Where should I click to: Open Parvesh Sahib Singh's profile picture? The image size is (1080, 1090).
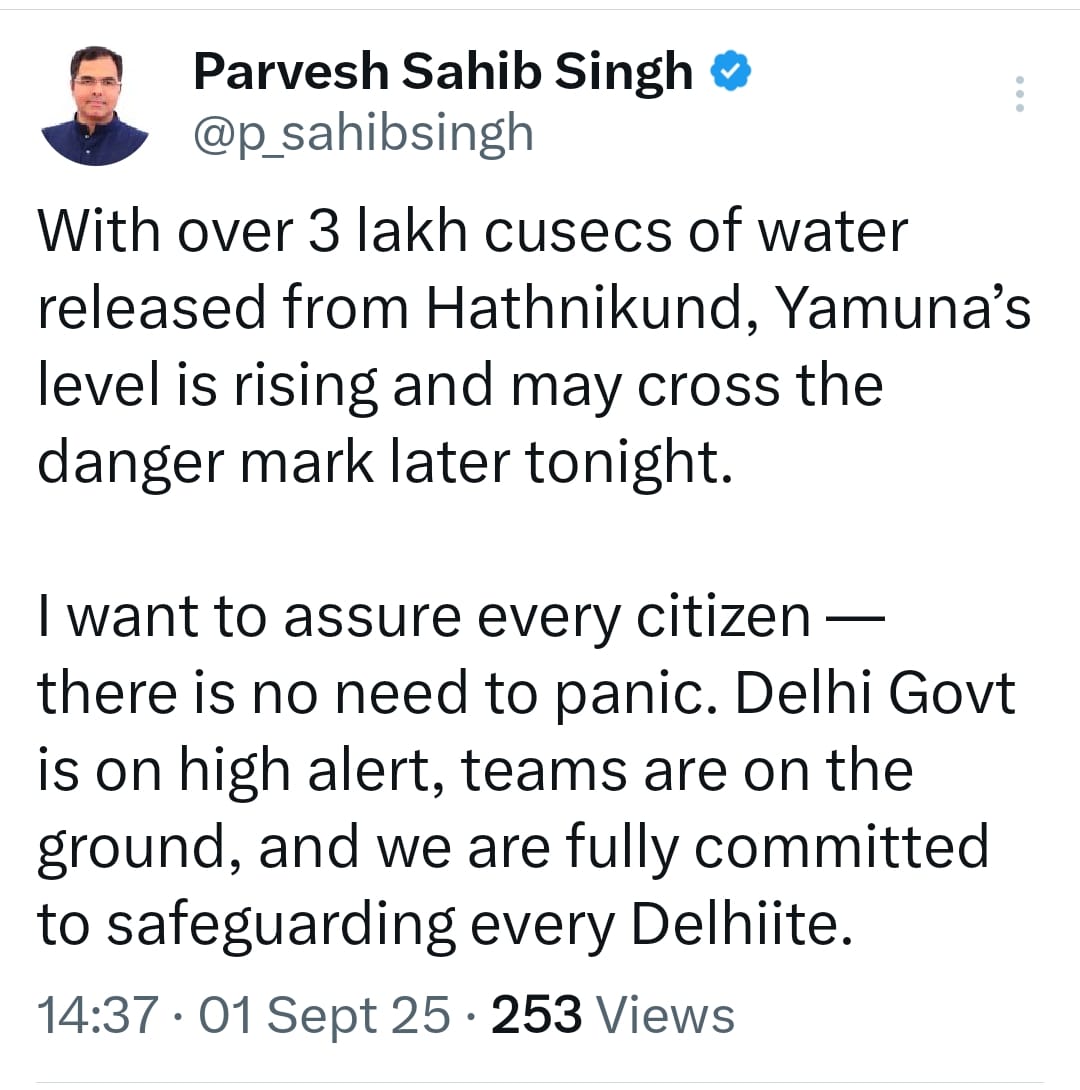click(x=96, y=105)
